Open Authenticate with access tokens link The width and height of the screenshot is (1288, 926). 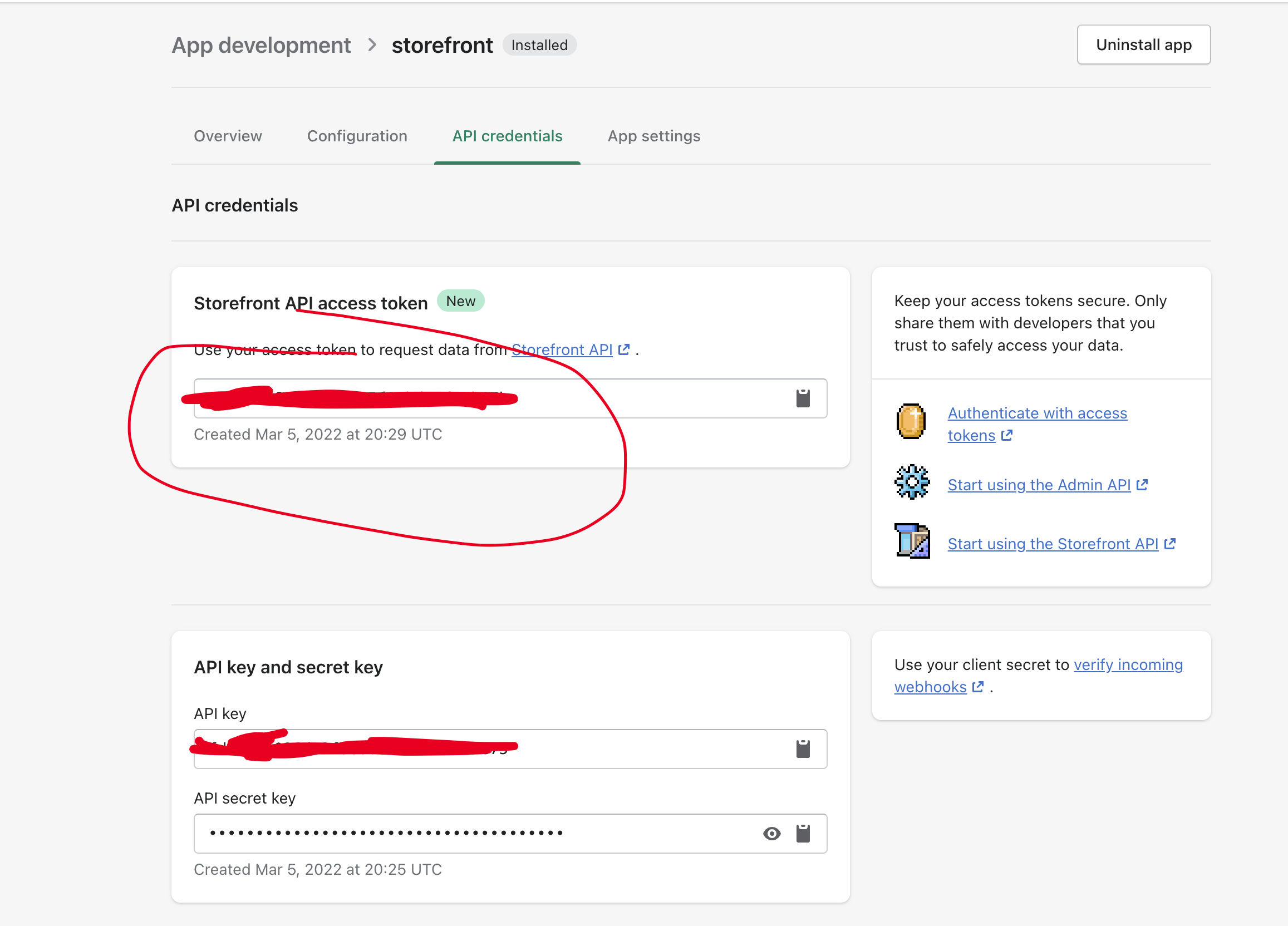(x=1037, y=424)
